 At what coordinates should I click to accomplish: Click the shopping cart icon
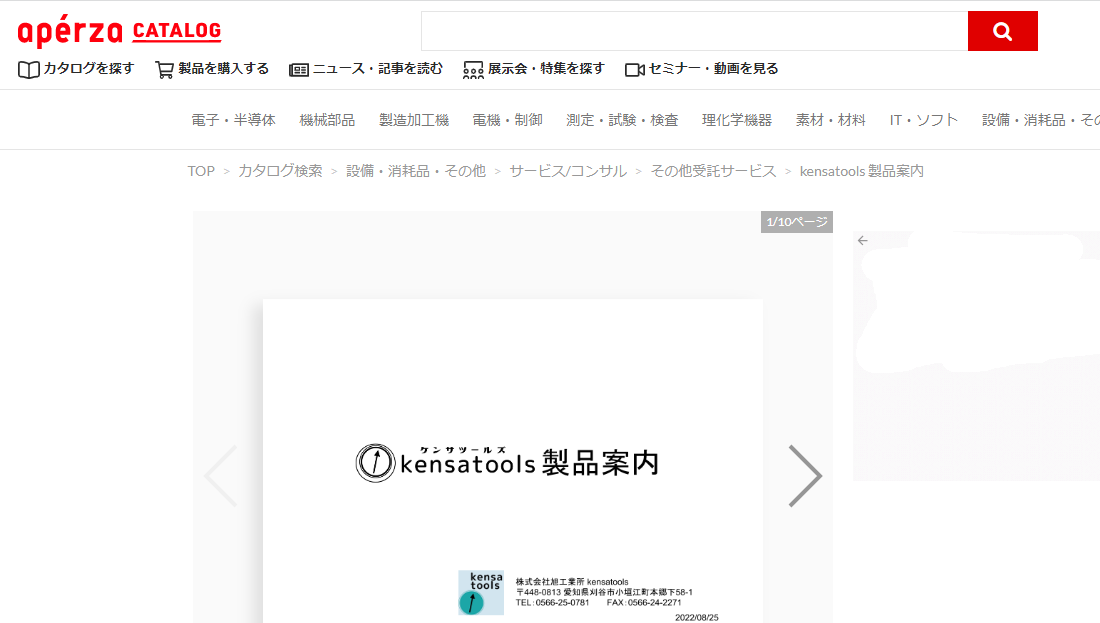pos(164,69)
